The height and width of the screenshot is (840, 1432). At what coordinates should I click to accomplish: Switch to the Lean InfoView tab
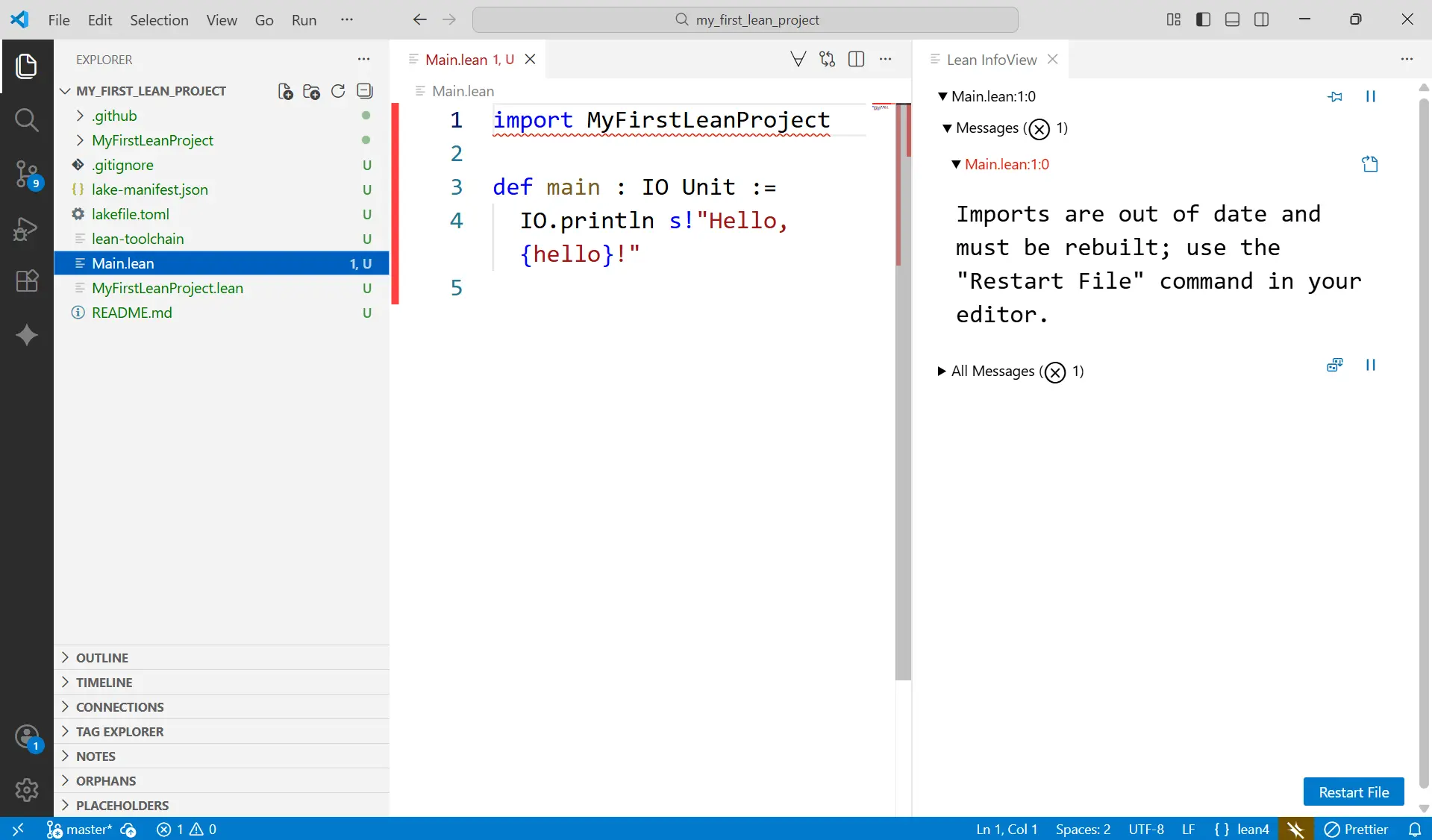991,60
